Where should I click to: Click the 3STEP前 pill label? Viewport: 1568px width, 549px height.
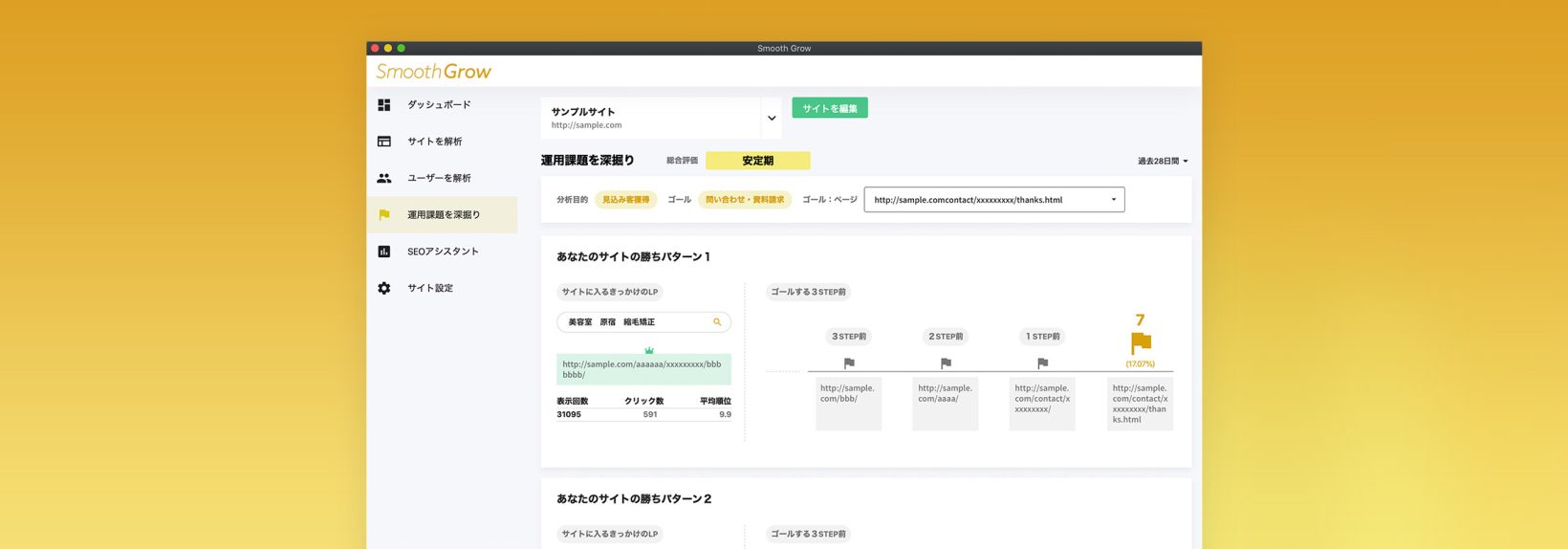point(849,337)
